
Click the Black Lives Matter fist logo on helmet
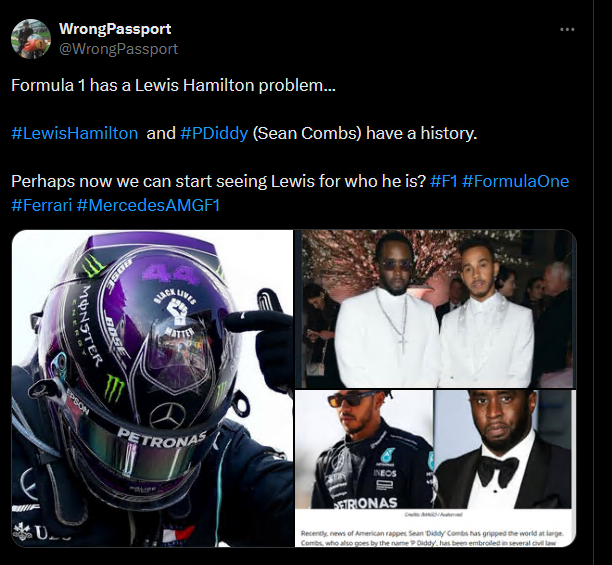tap(176, 310)
